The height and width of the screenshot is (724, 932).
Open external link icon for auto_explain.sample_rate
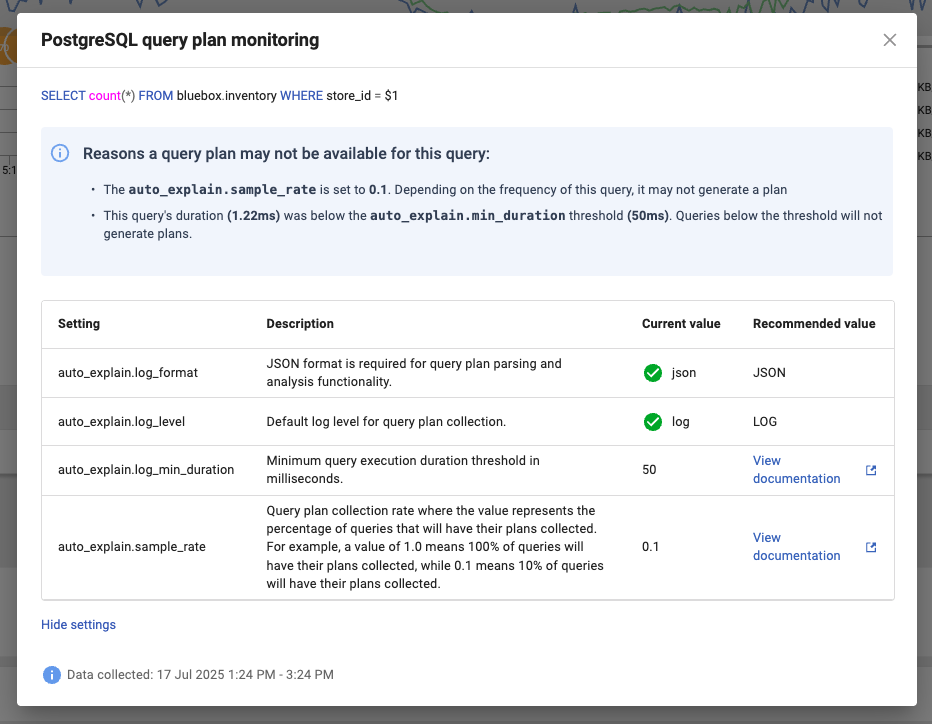coord(871,547)
